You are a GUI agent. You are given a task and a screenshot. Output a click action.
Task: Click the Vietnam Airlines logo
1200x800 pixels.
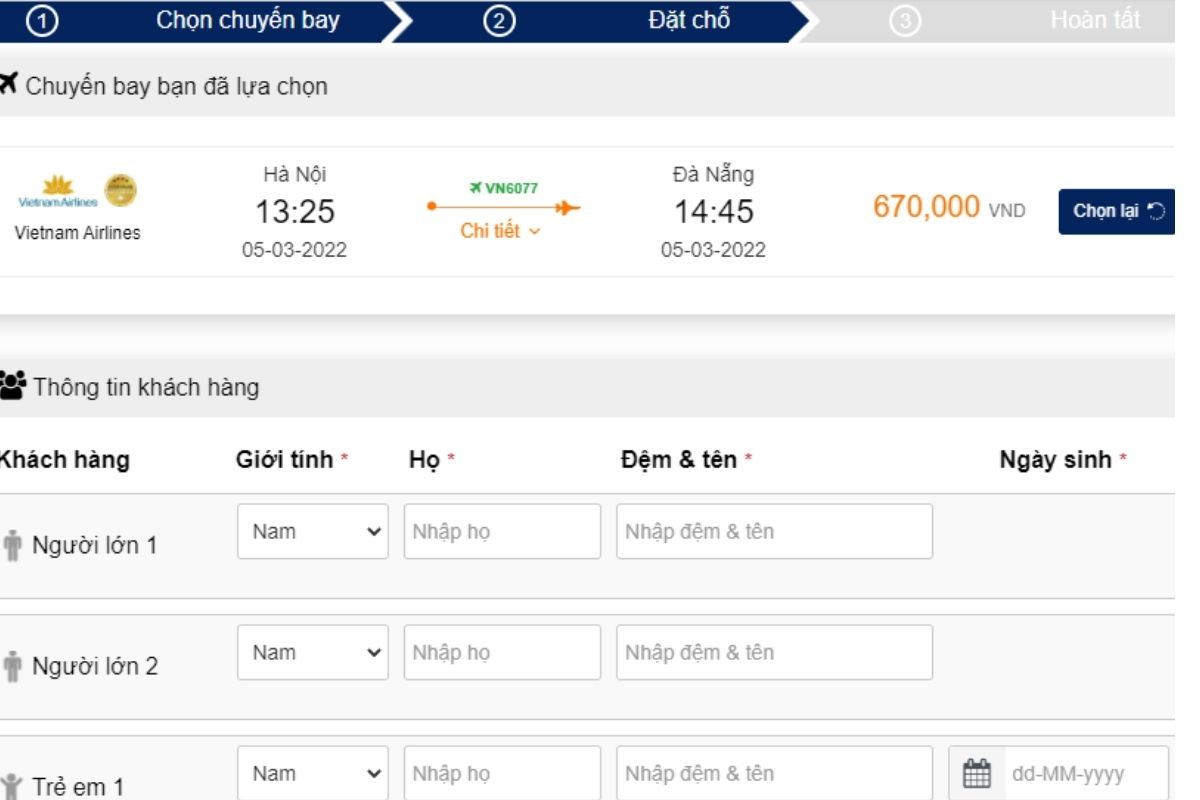click(58, 190)
